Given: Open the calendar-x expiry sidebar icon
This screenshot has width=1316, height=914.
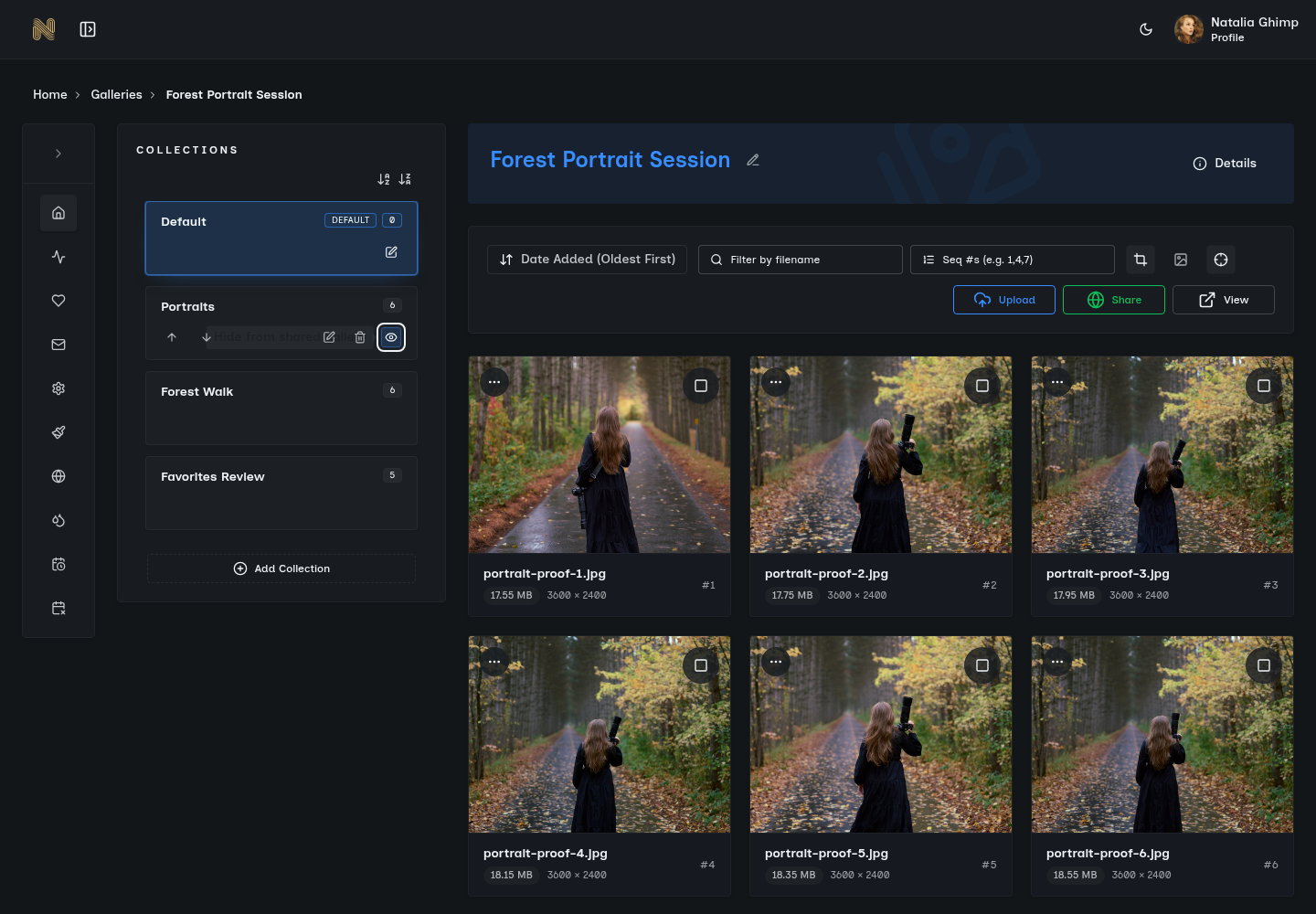Looking at the screenshot, I should pos(58,608).
